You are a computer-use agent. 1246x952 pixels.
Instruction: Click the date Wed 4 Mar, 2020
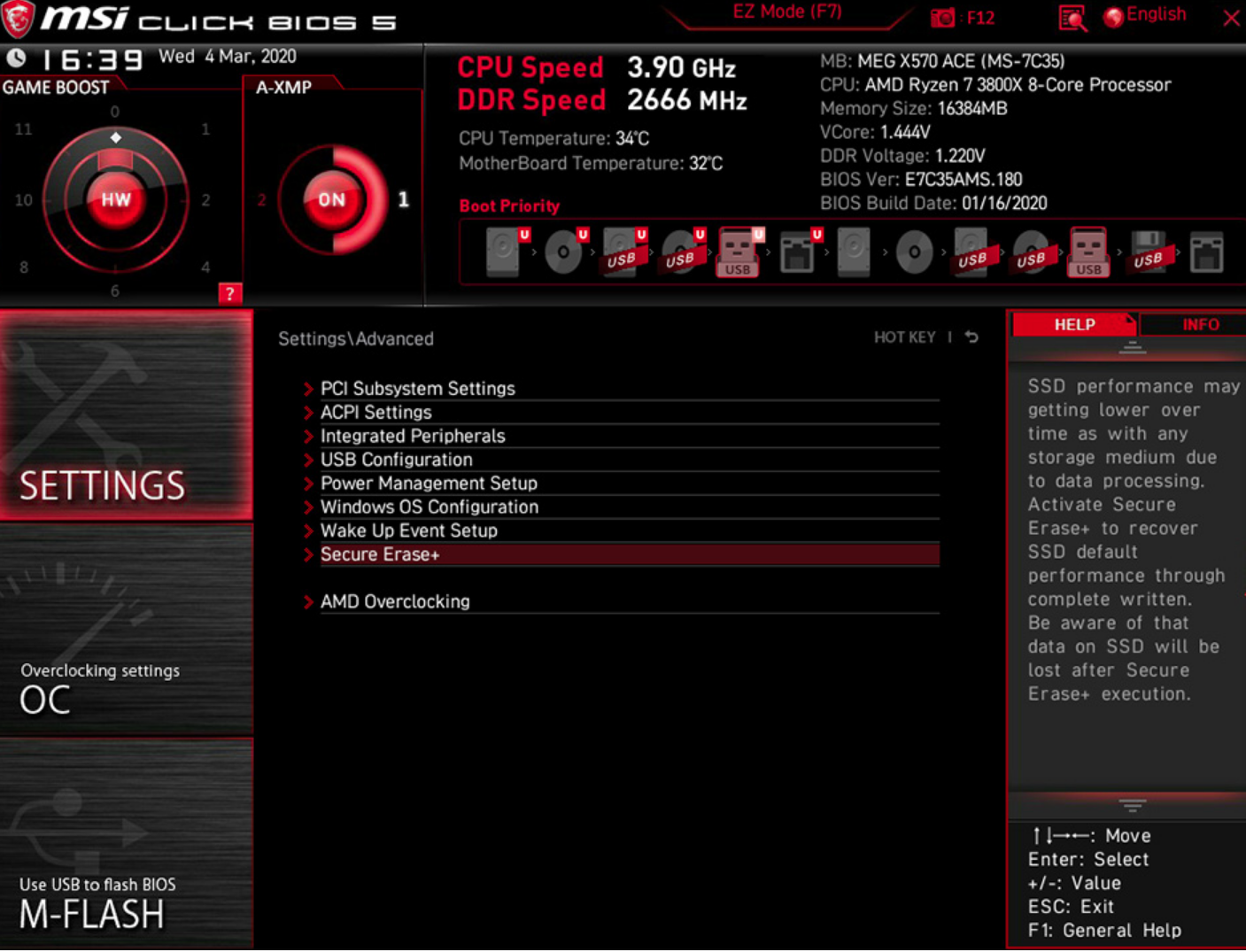tap(228, 57)
